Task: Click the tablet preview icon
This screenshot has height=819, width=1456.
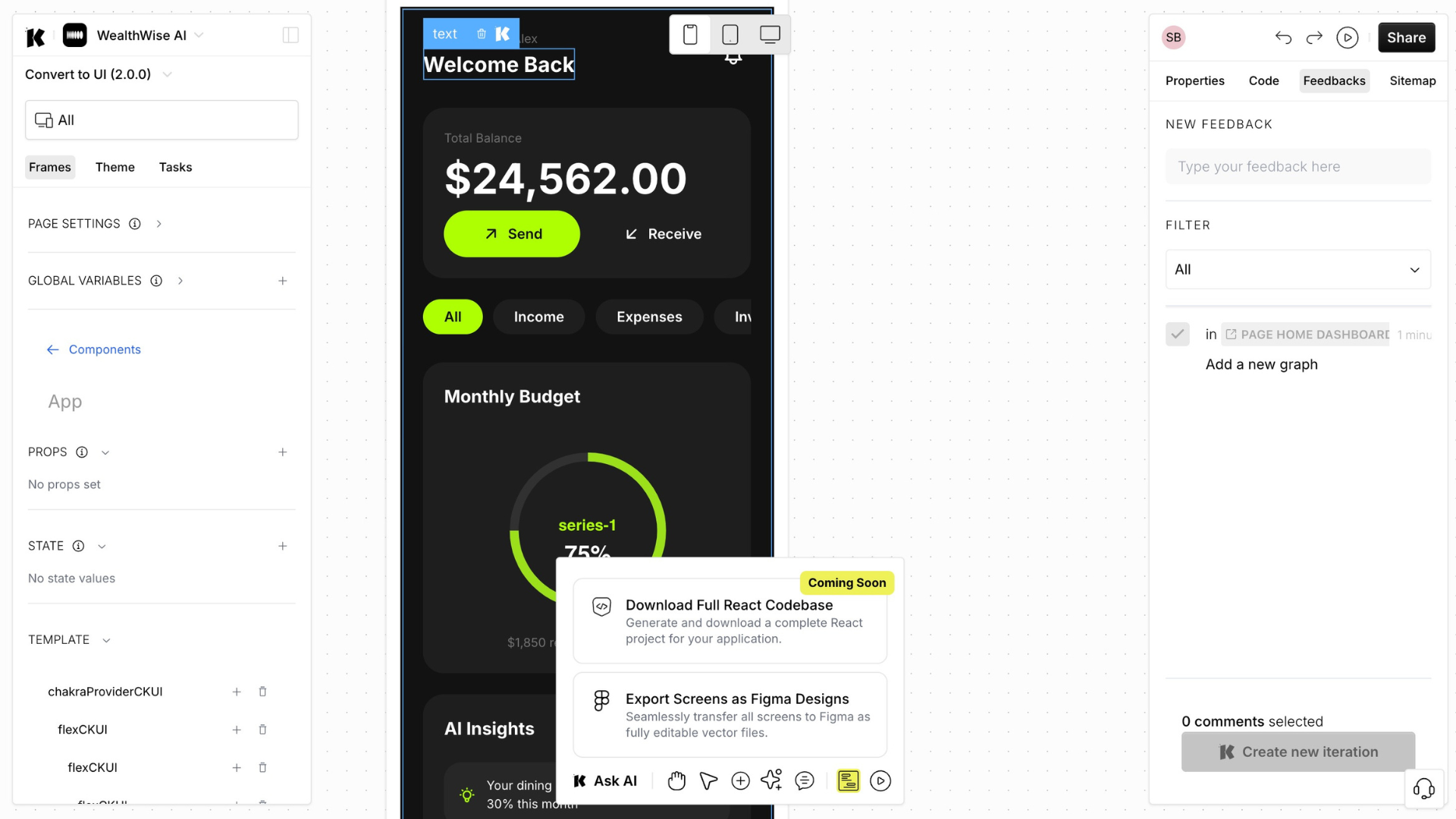Action: point(730,35)
